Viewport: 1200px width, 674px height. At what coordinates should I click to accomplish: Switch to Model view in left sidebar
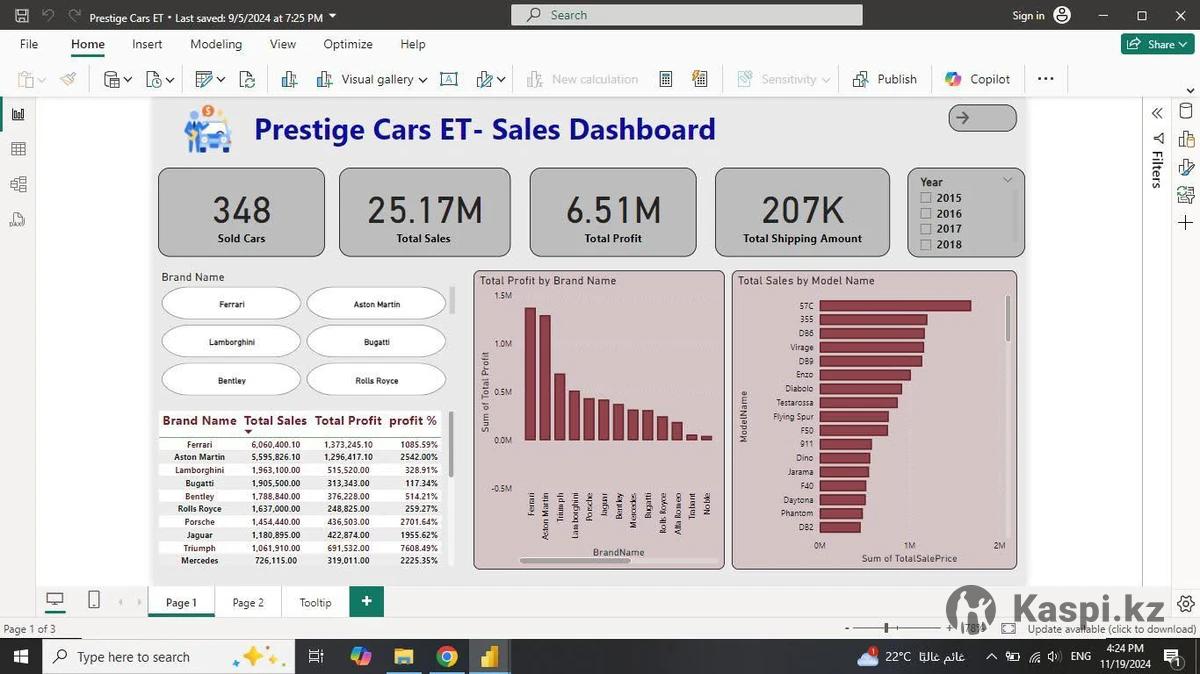point(18,184)
